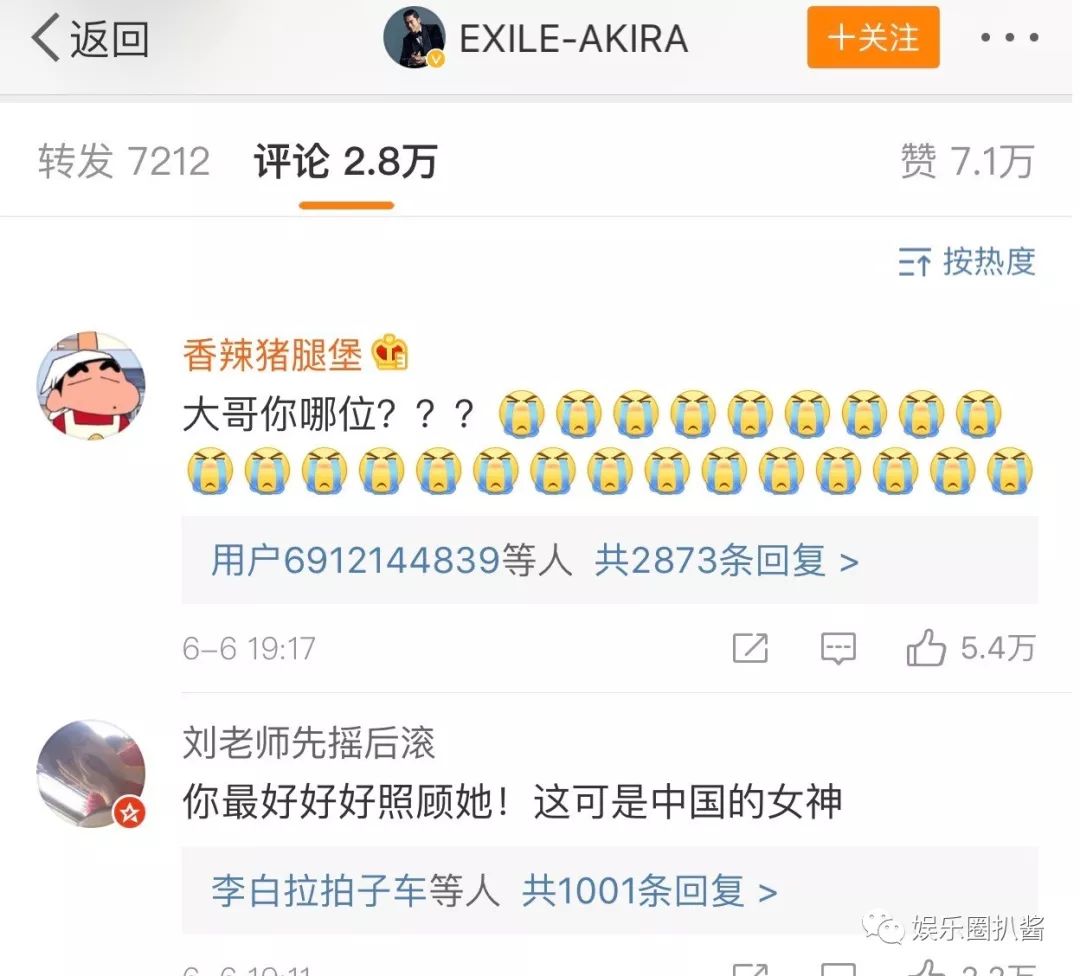Open the 赞 7.1万 likes tab

point(968,162)
